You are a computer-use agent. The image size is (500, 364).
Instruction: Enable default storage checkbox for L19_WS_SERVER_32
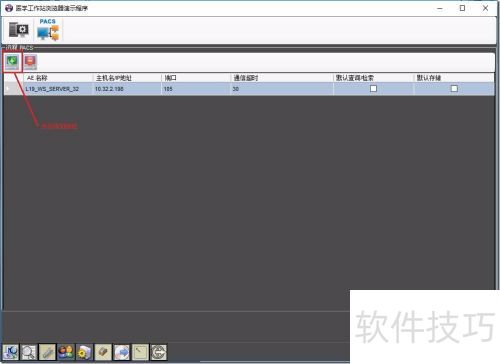(x=454, y=89)
